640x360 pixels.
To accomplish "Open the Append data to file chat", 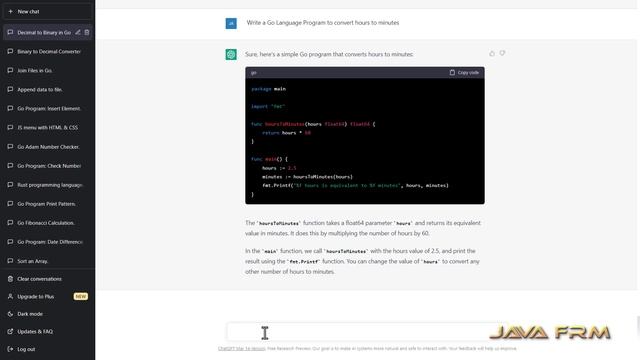I will click(47, 89).
